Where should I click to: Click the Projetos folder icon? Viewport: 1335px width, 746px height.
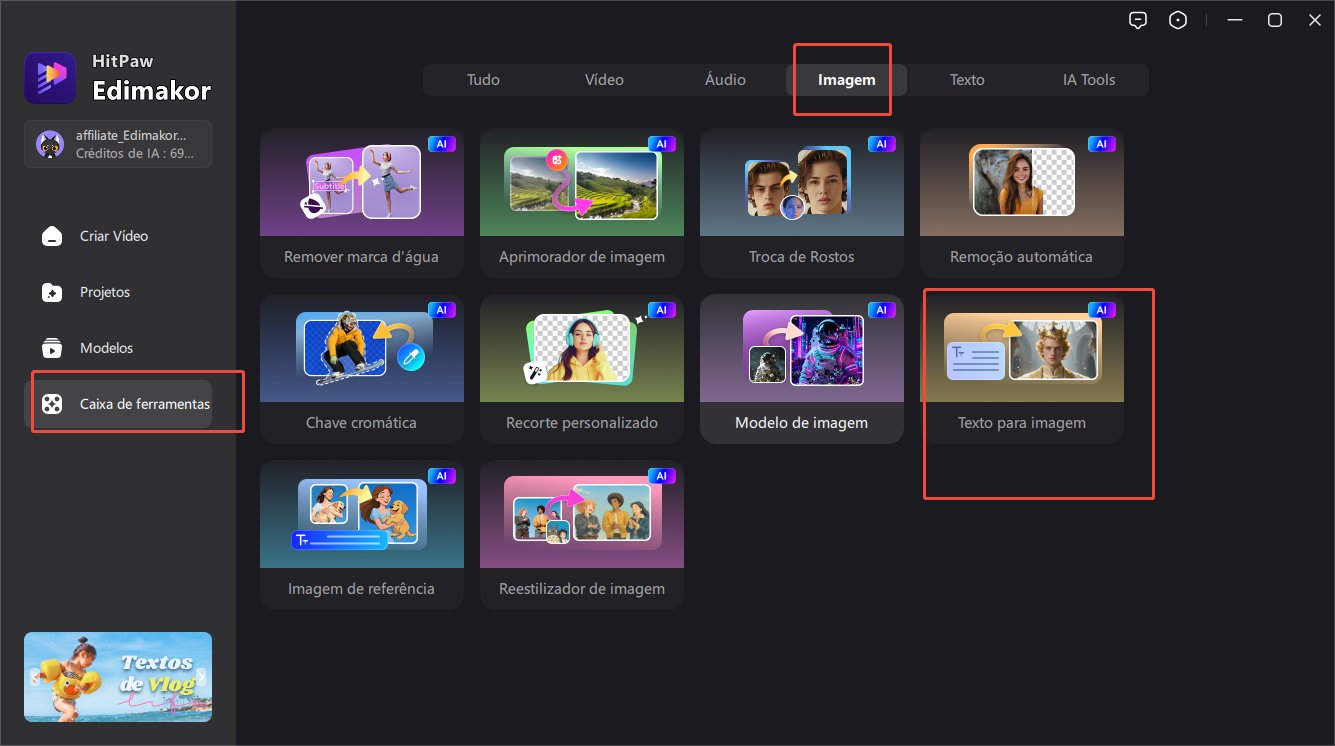(51, 293)
